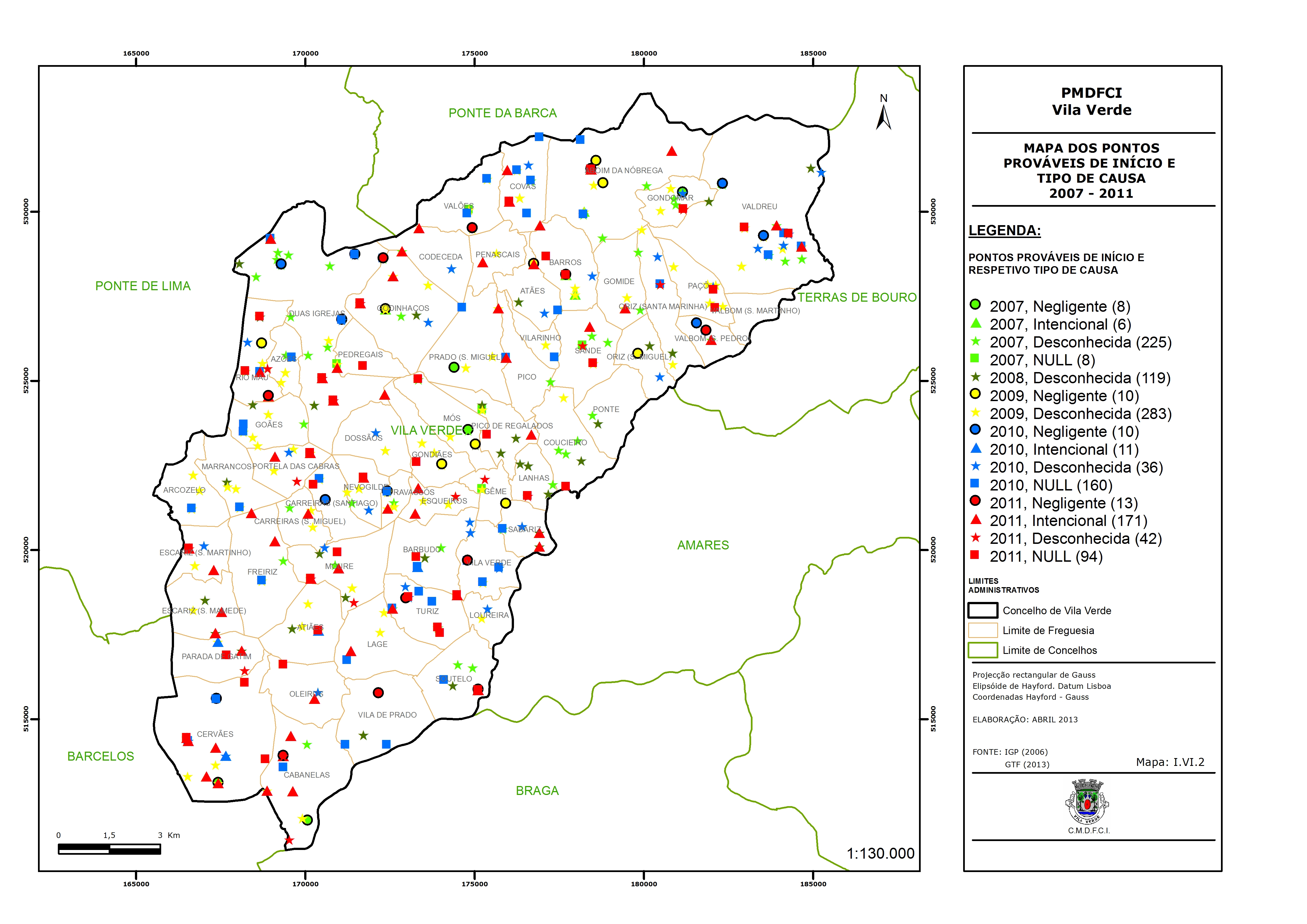Screen dimensions: 1307x924
Task: Select 'ELABORAÇÃO: ABRIL 2013' text
Action: tap(1025, 720)
